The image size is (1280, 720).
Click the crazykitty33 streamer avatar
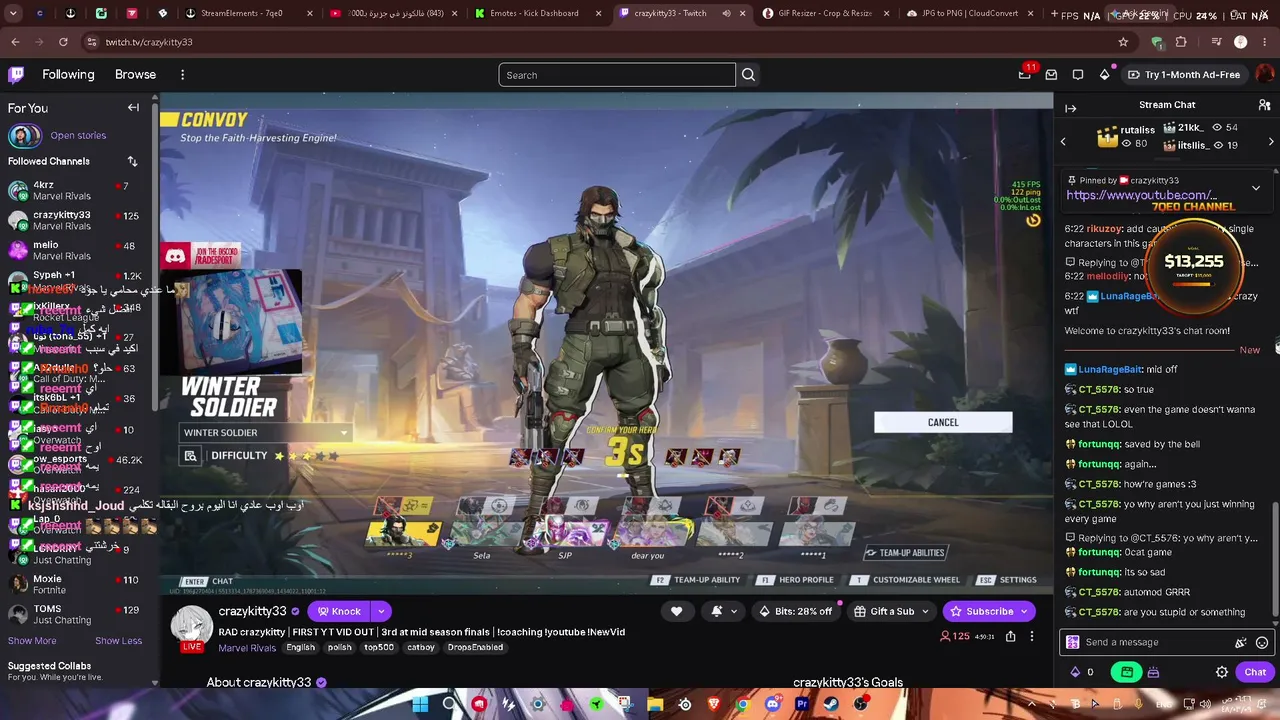(x=190, y=626)
